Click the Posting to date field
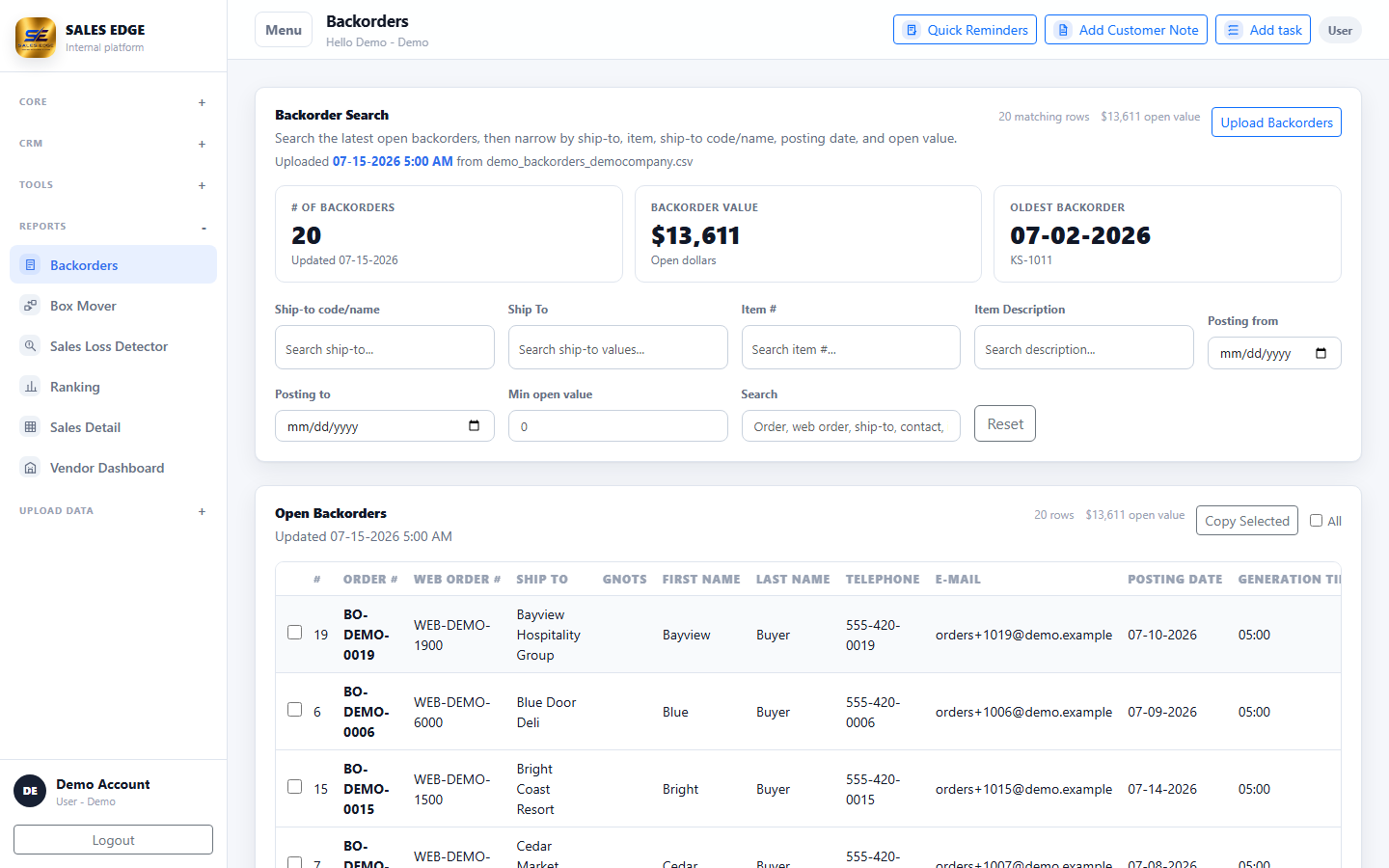Image resolution: width=1389 pixels, height=868 pixels. tap(384, 425)
